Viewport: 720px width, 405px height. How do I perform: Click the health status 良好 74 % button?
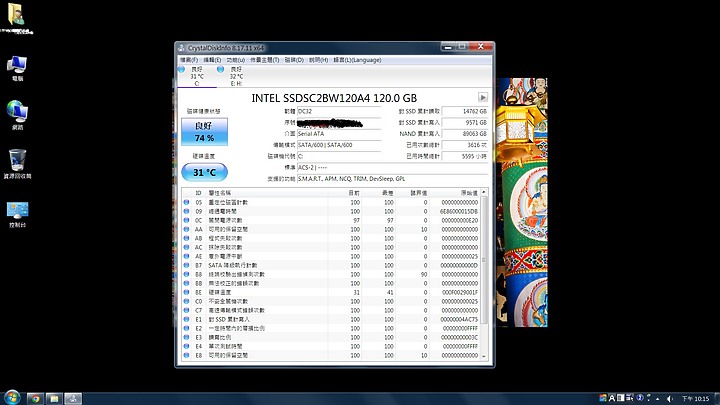coord(204,132)
